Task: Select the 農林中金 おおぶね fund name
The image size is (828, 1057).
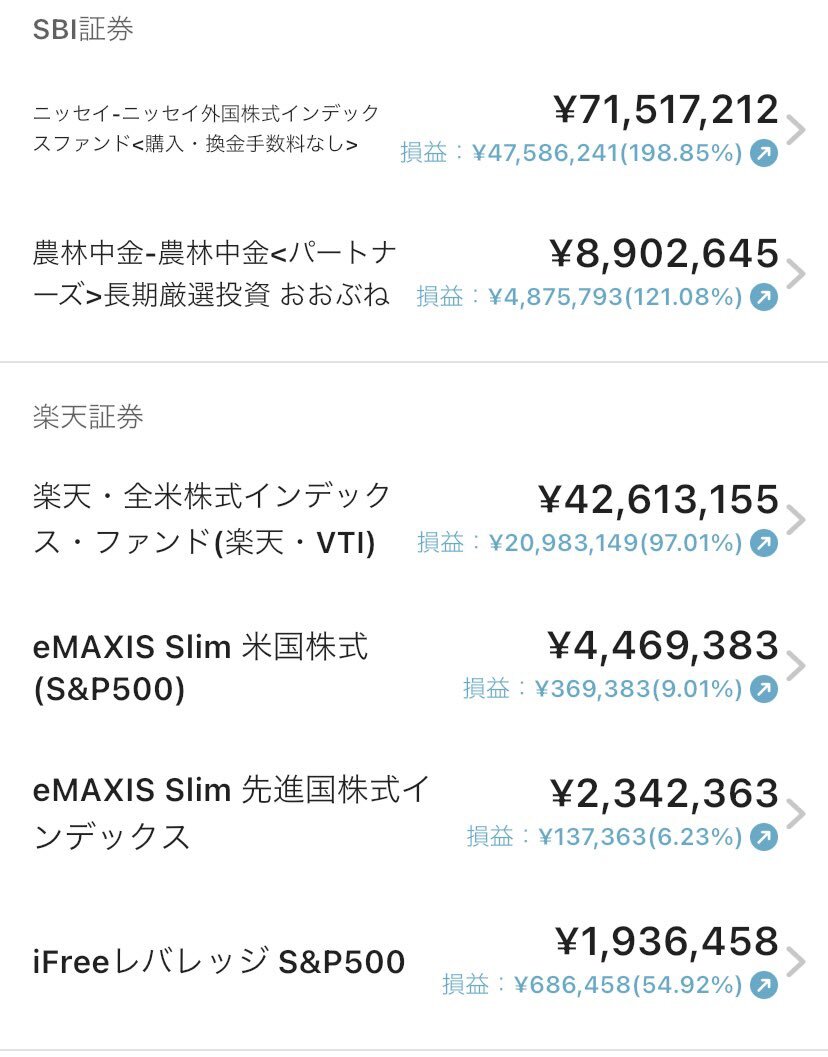Action: [x=214, y=274]
